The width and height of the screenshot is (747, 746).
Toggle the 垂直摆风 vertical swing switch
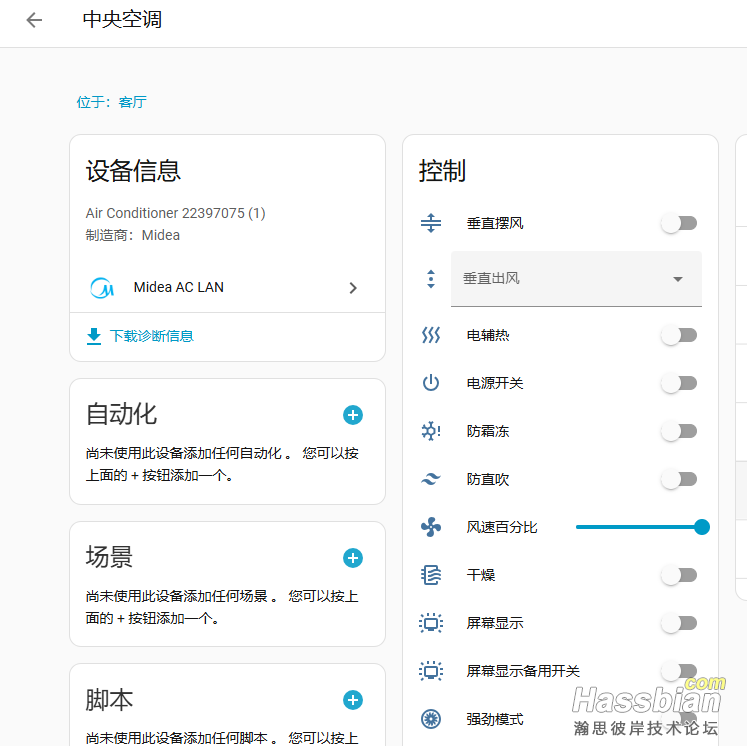[679, 223]
